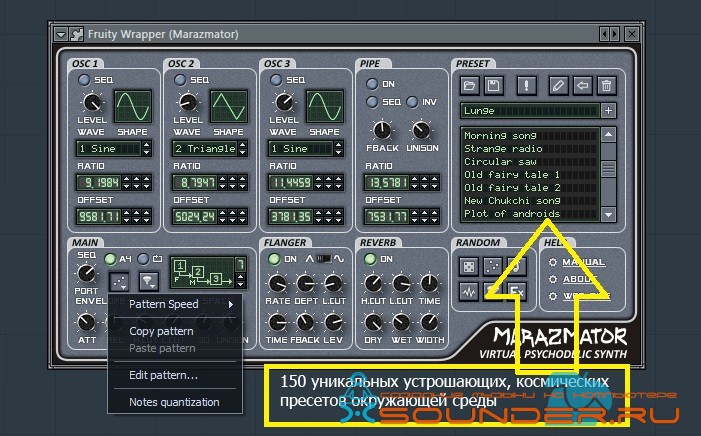Select the Morning song preset
Viewport: 701px width, 436px height.
tap(530, 135)
